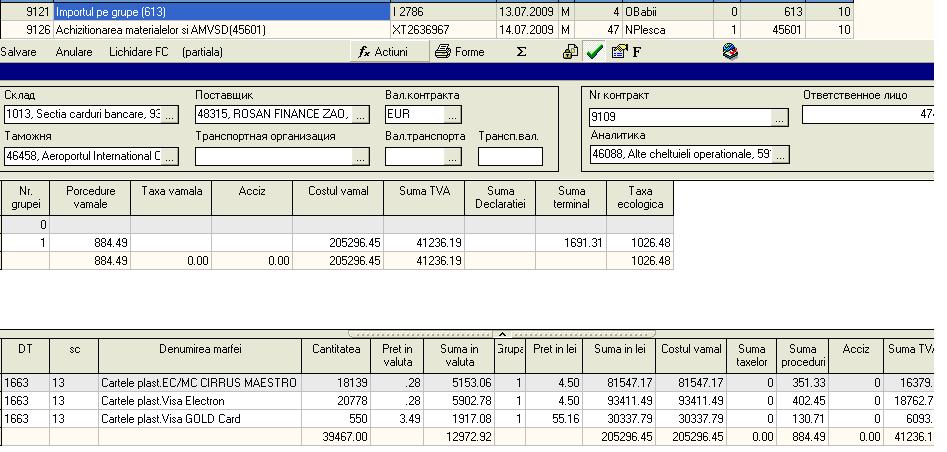947x452 pixels.
Task: Click the panel splitter collapse arrow
Action: [x=501, y=334]
